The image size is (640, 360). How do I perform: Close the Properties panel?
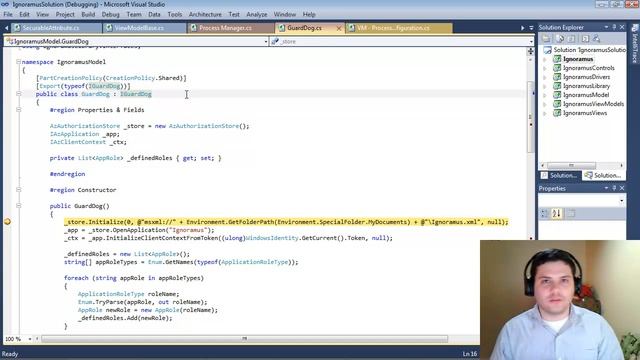tap(622, 188)
